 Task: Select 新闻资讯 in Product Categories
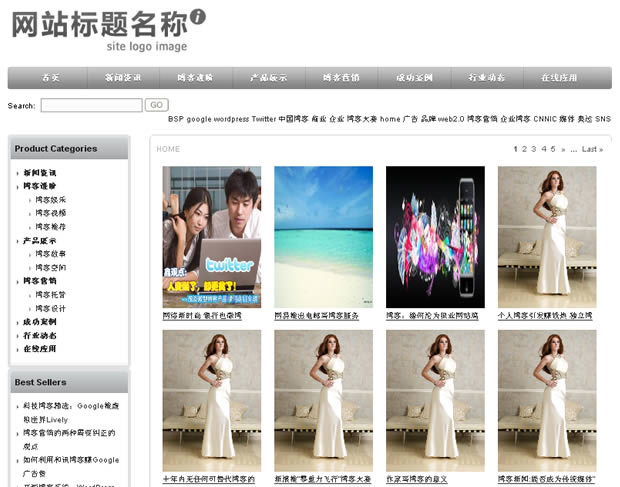pyautogui.click(x=40, y=173)
